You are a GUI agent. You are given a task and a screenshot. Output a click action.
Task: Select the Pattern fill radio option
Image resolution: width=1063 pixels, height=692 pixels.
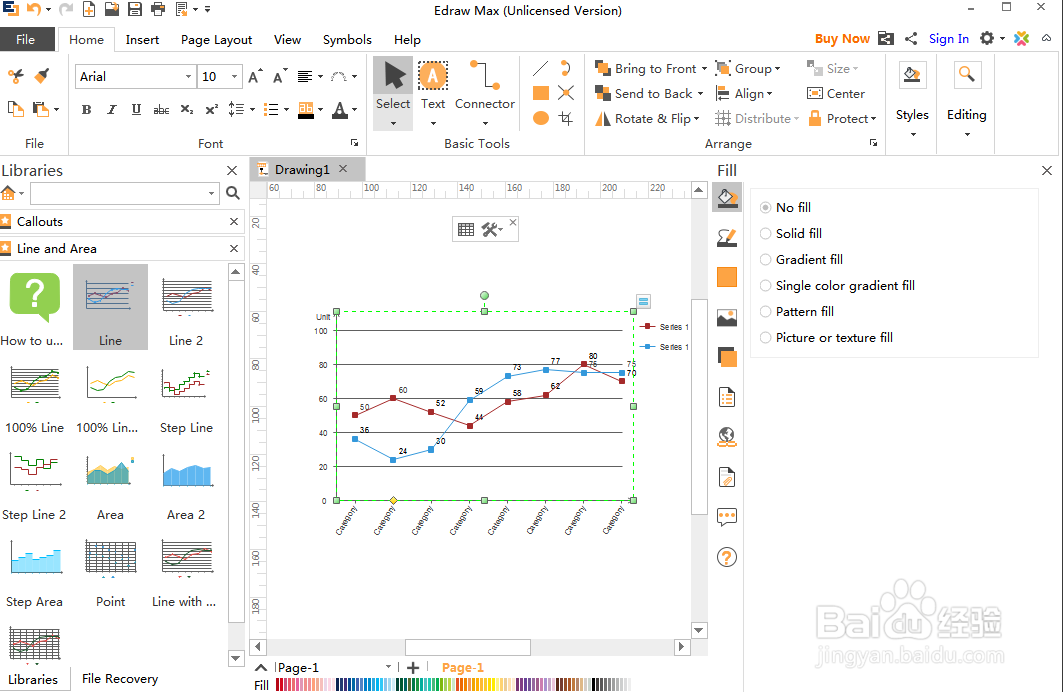pyautogui.click(x=765, y=312)
